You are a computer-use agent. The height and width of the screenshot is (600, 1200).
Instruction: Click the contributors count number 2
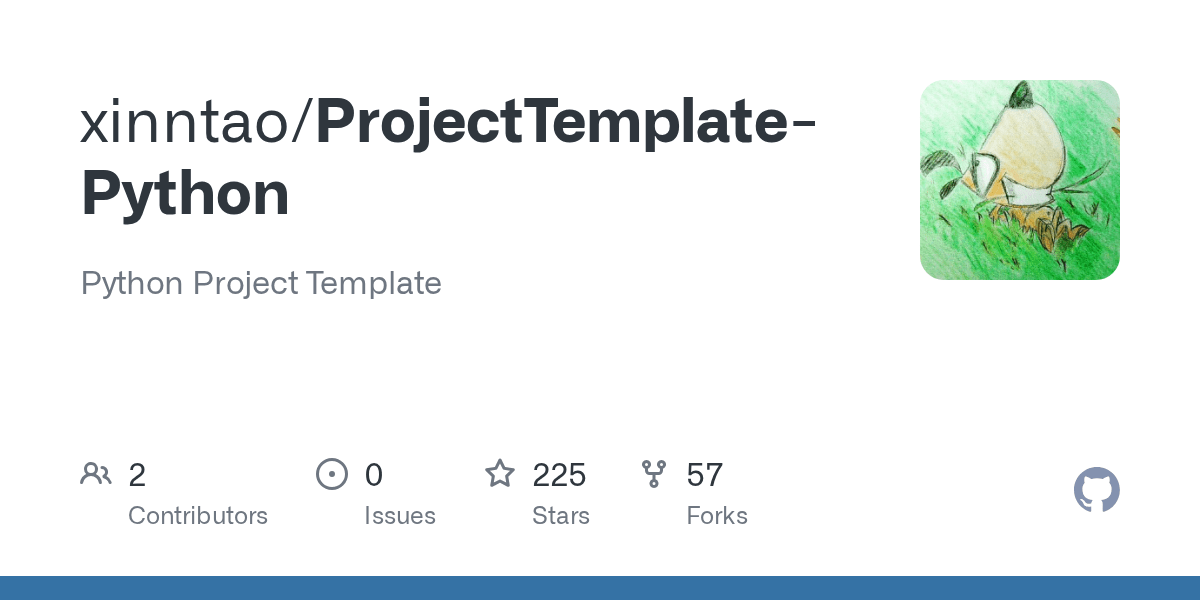click(x=137, y=474)
